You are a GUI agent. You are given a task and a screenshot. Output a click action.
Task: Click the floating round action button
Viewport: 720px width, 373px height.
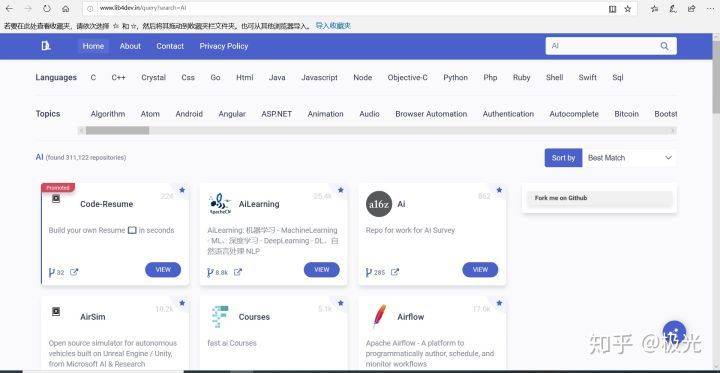tap(674, 333)
